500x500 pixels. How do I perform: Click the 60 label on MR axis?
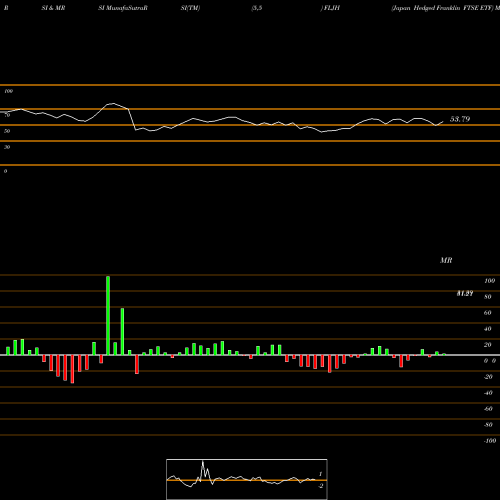click(x=488, y=313)
